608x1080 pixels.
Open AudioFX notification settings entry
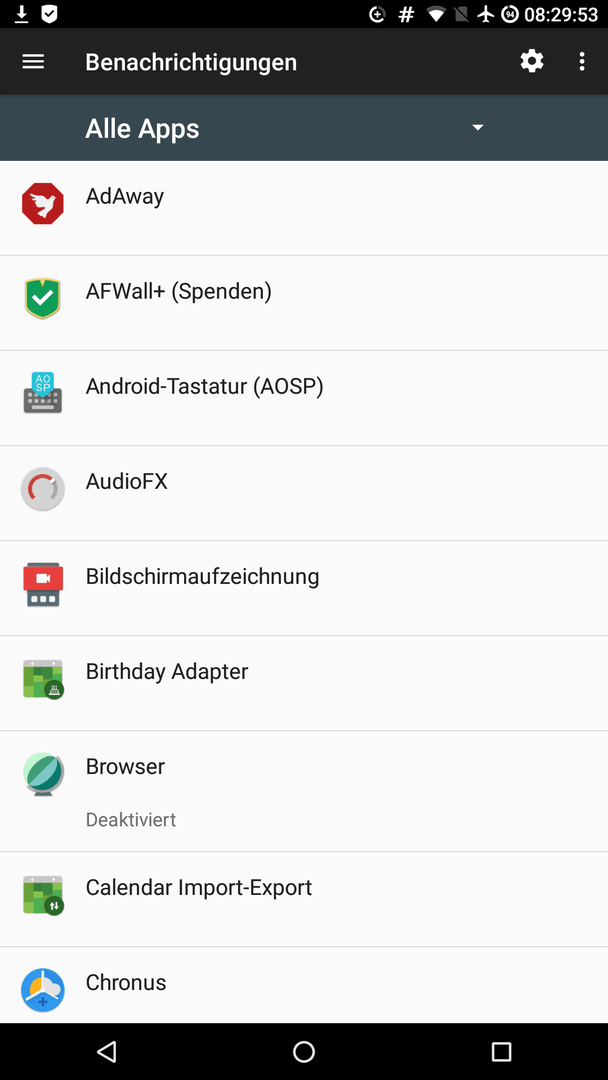coord(304,493)
